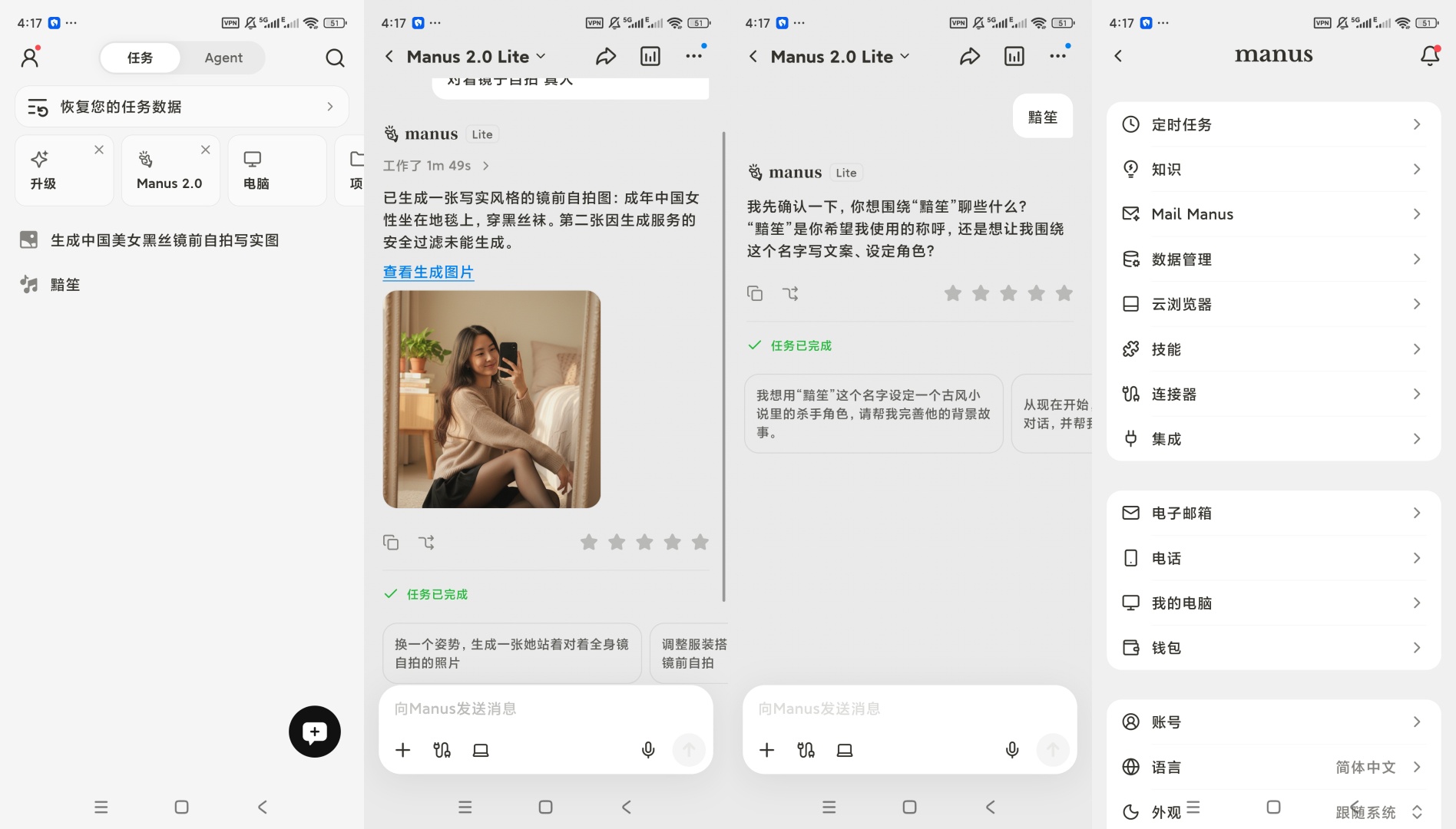Tap the new chat floating button
This screenshot has height=829, width=1456.
(x=315, y=732)
